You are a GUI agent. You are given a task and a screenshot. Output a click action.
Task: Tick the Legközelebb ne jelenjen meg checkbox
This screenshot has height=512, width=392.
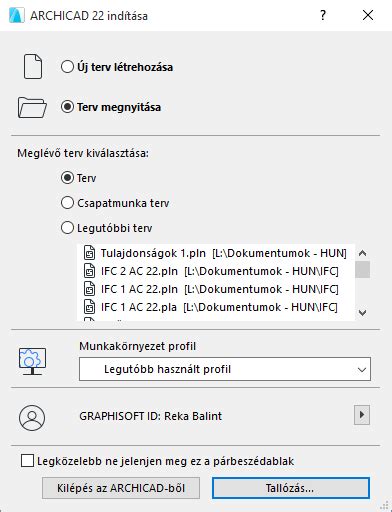pos(27,461)
